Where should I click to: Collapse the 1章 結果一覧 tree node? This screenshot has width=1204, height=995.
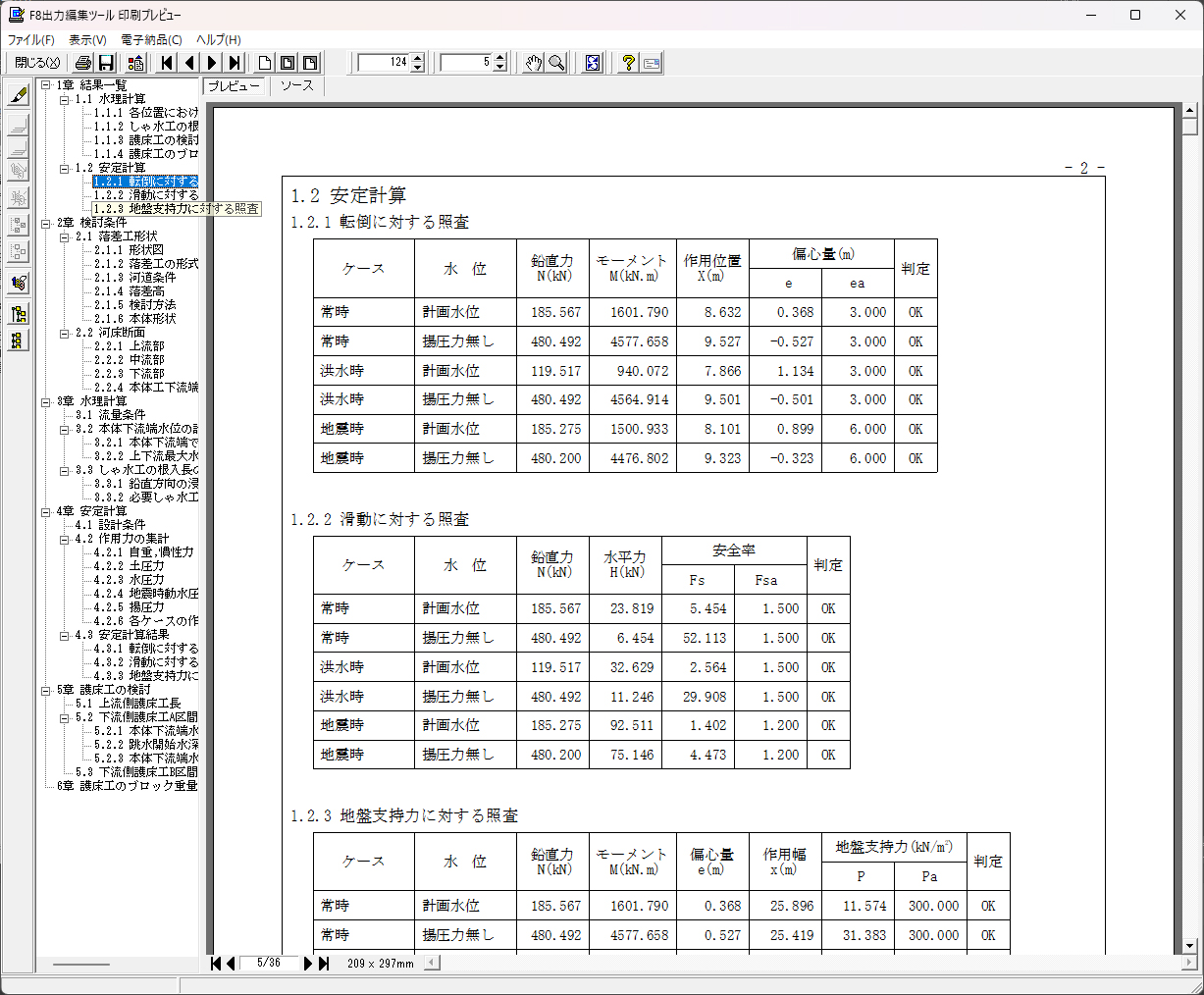[46, 85]
